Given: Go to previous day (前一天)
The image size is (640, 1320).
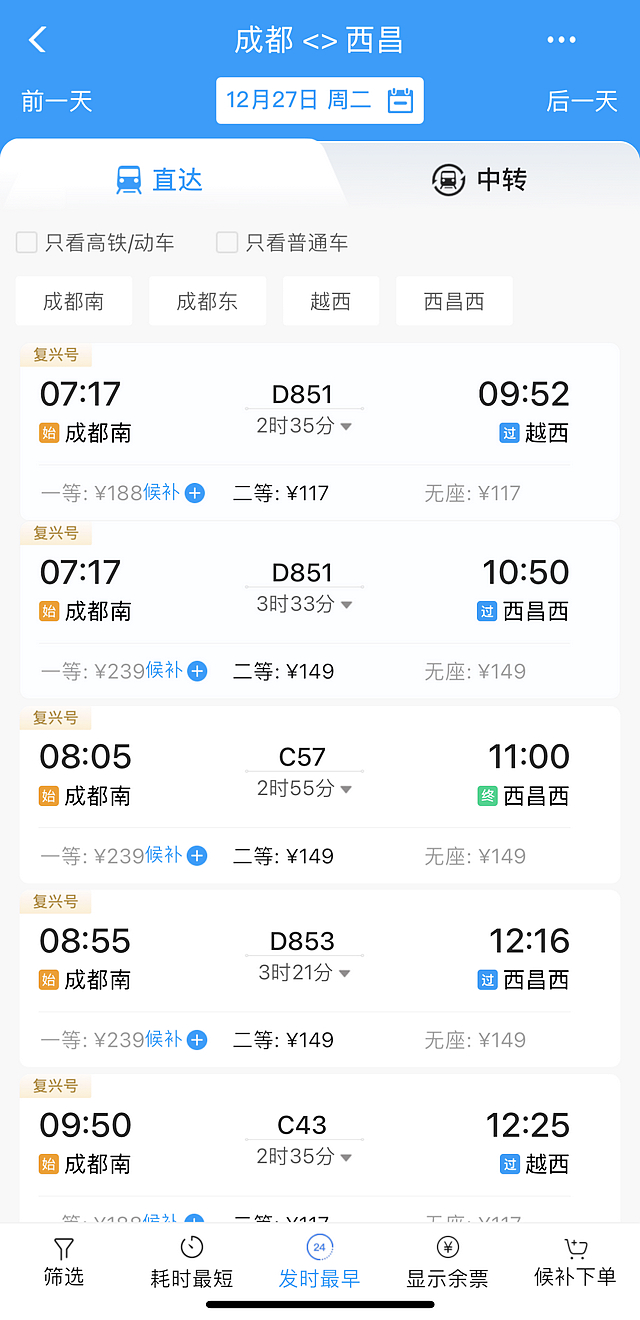Looking at the screenshot, I should (x=56, y=101).
